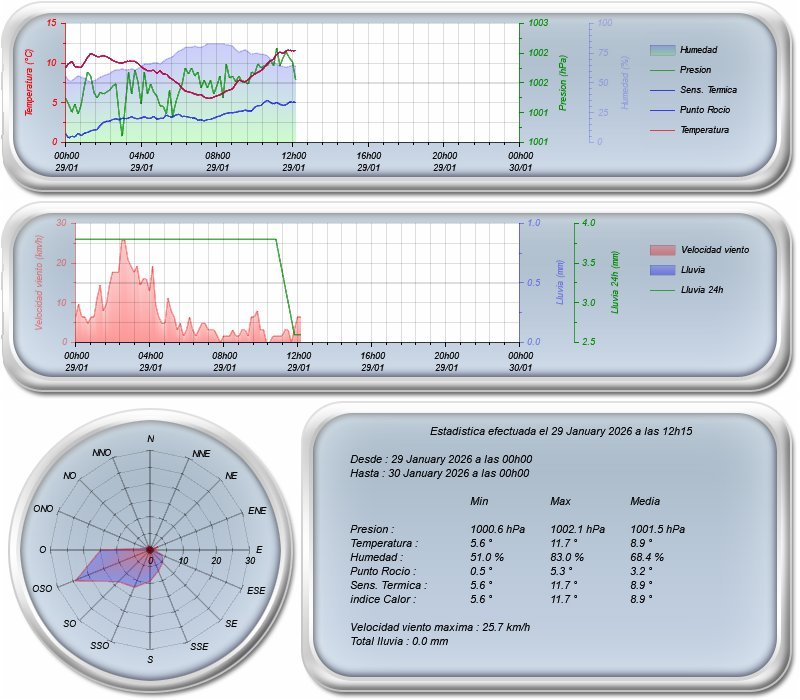800x700 pixels.
Task: Click the 04h00 tick on the wind chart
Action: click(x=150, y=355)
